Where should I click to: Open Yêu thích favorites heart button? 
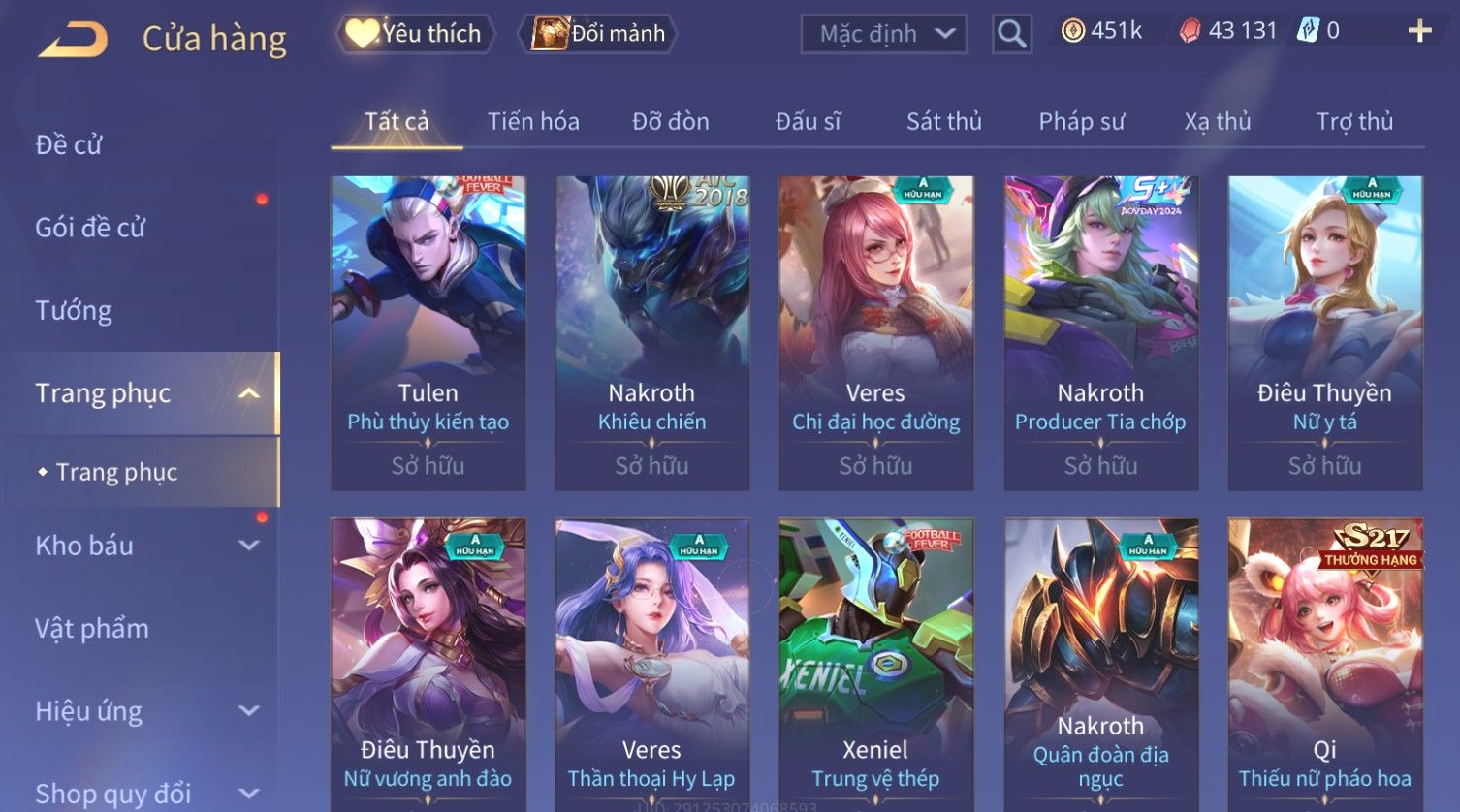click(415, 34)
